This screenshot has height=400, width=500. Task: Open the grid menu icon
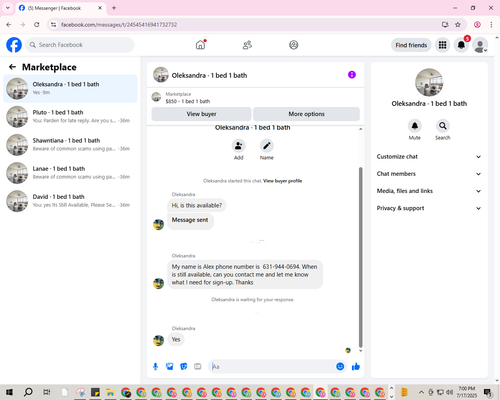pos(442,45)
